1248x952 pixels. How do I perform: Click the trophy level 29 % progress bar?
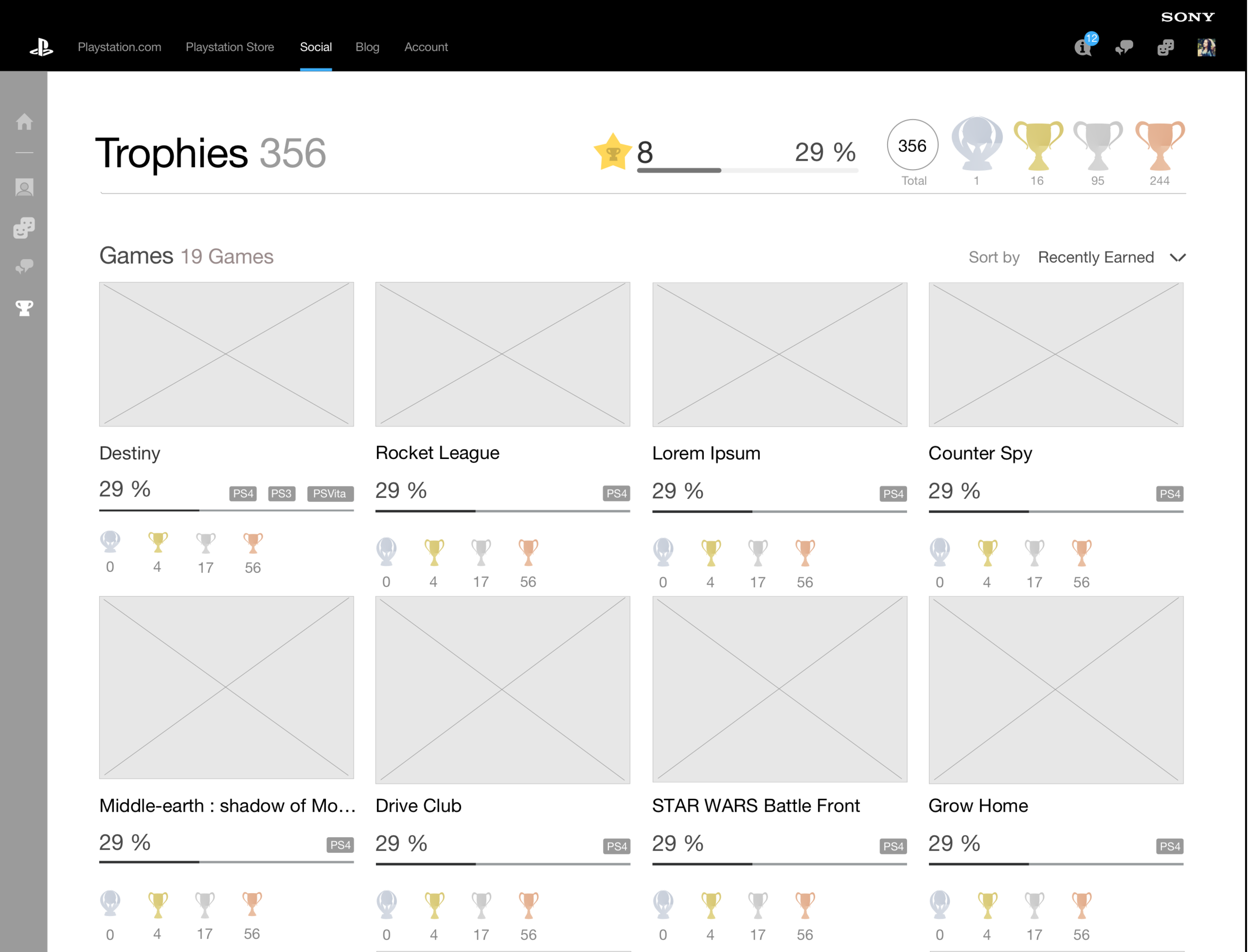point(747,170)
